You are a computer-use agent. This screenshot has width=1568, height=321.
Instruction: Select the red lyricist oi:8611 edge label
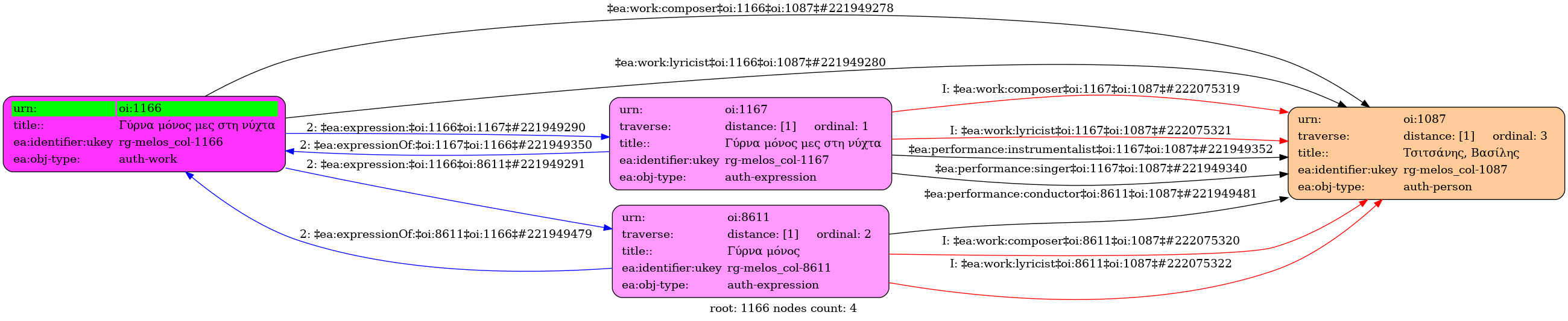[1091, 263]
